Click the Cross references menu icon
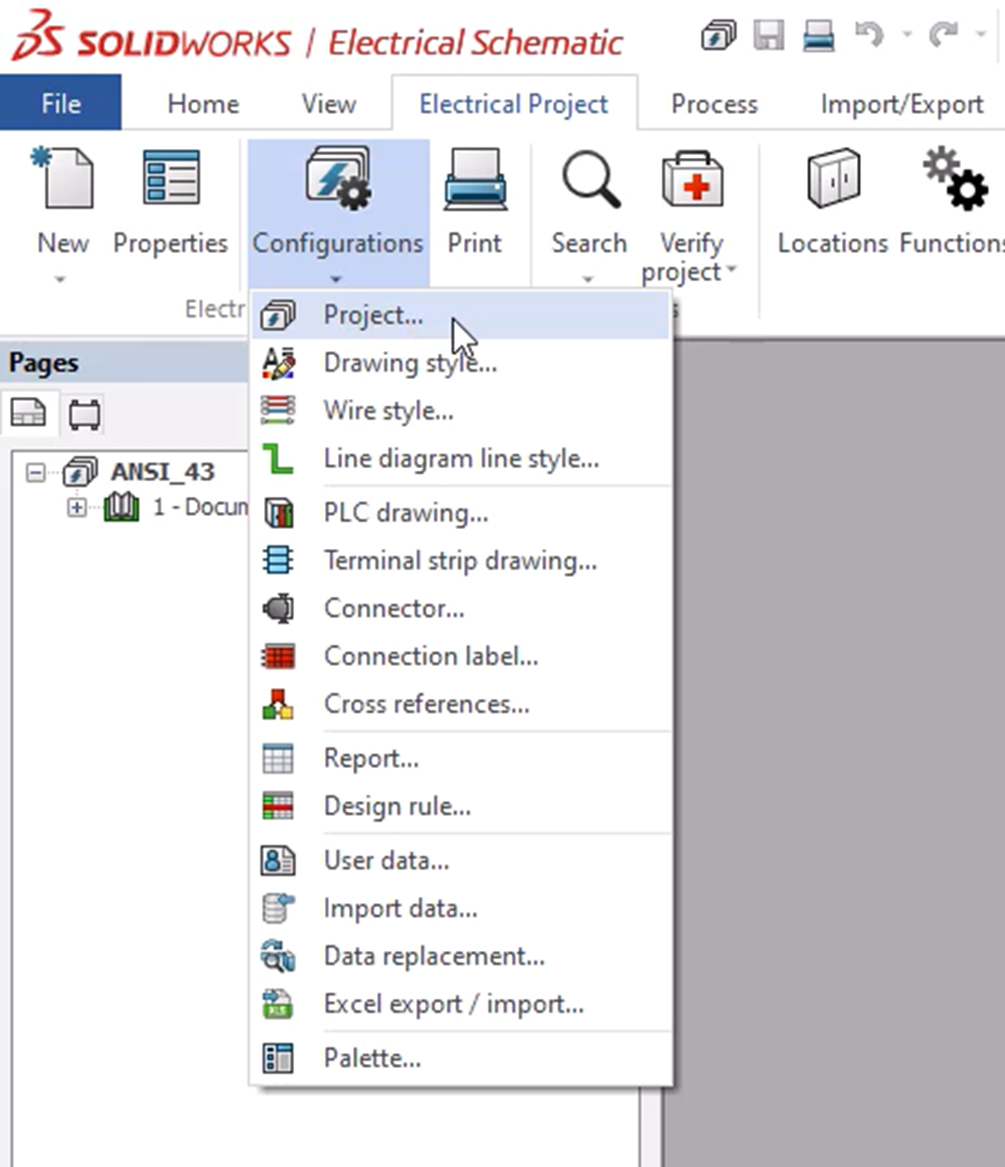1005x1167 pixels. point(278,704)
